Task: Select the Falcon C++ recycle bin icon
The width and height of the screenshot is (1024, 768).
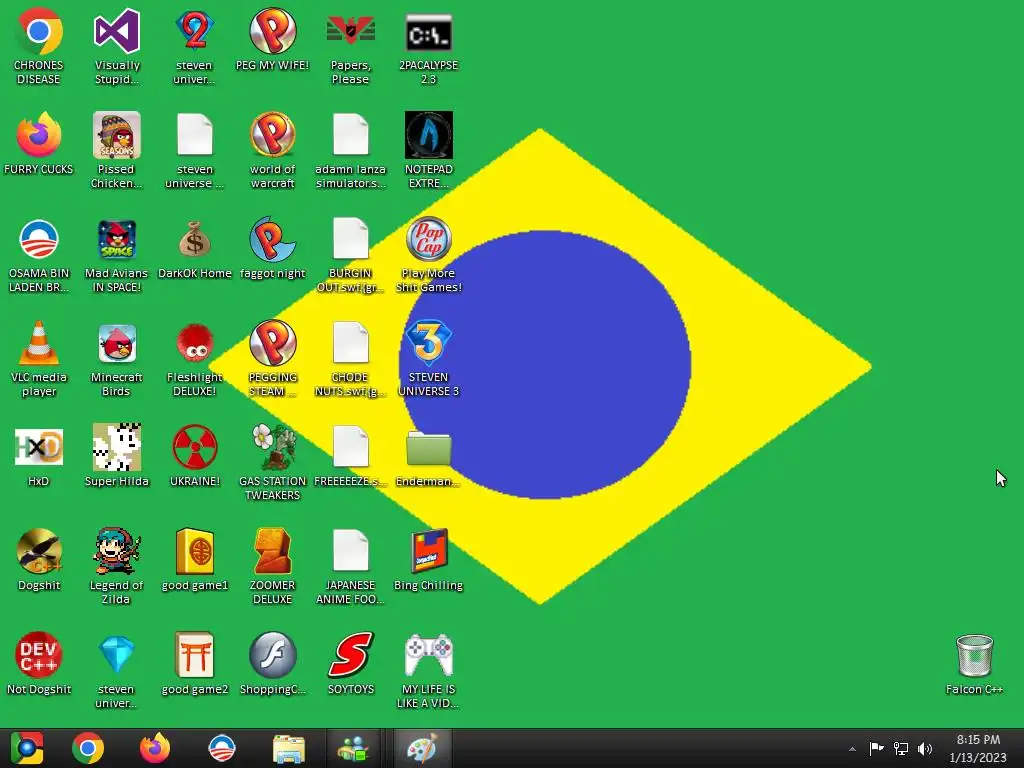Action: point(974,656)
